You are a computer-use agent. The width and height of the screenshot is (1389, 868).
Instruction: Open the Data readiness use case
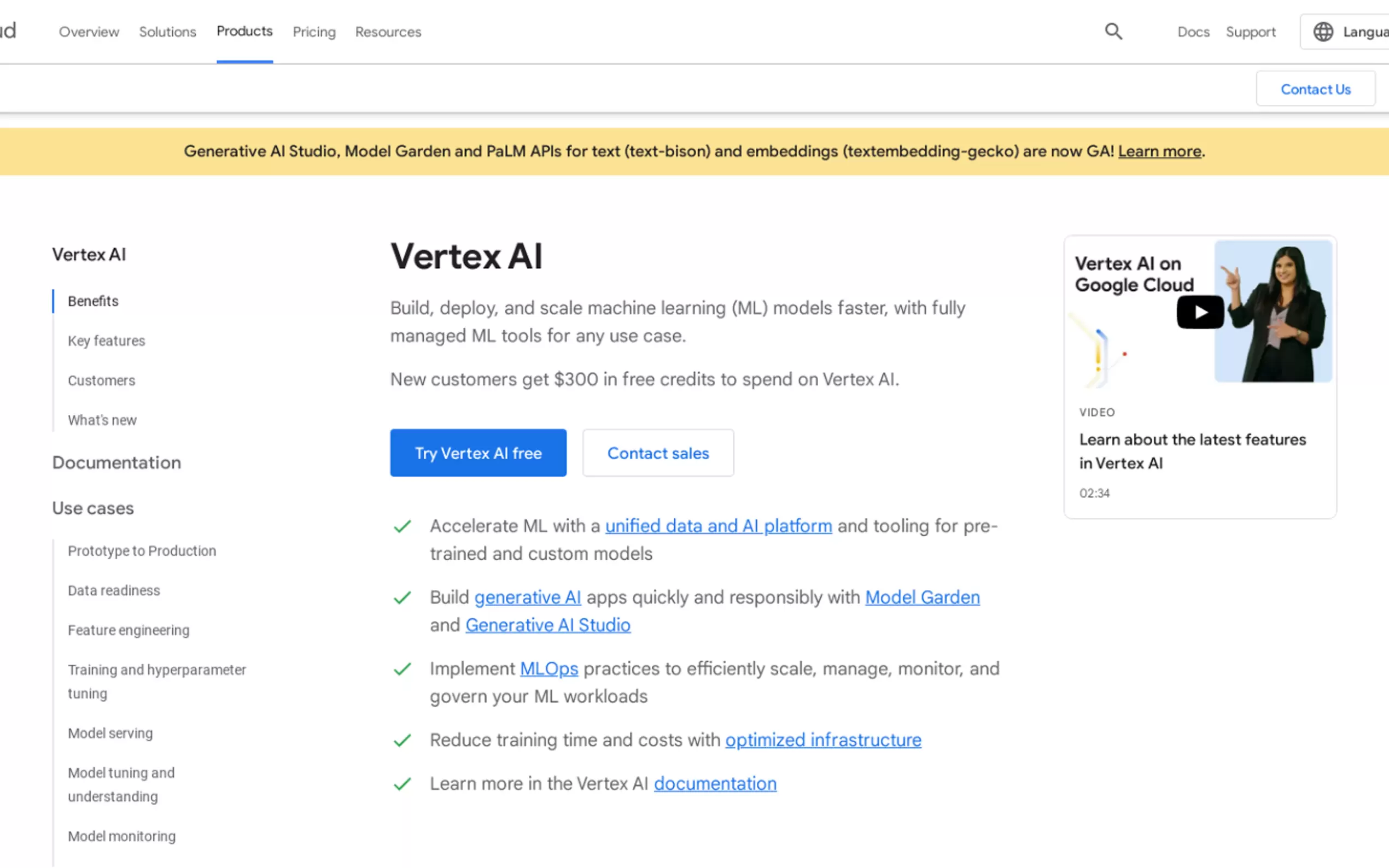click(x=114, y=590)
